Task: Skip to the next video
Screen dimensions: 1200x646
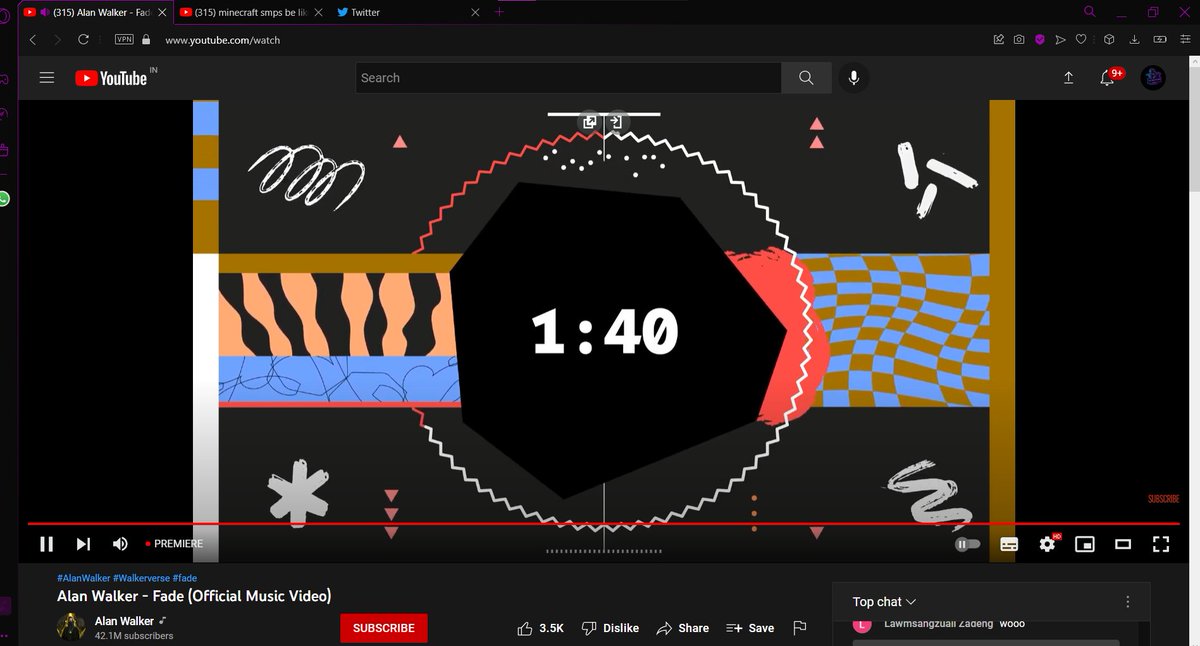Action: tap(83, 544)
